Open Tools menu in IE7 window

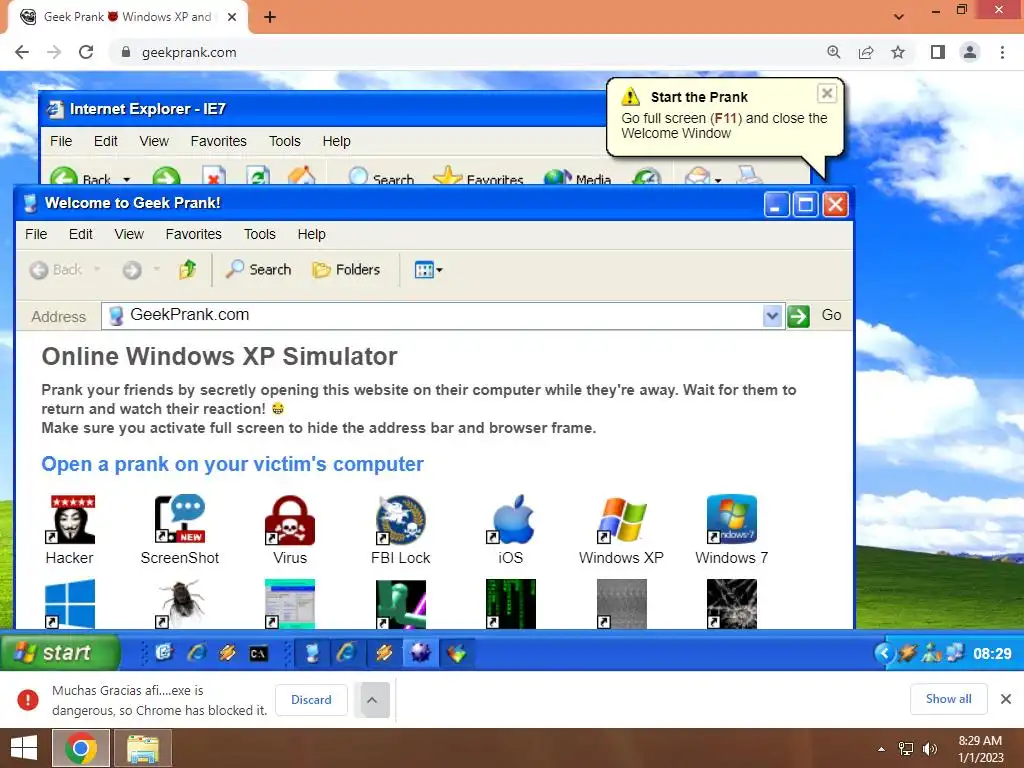coord(285,141)
